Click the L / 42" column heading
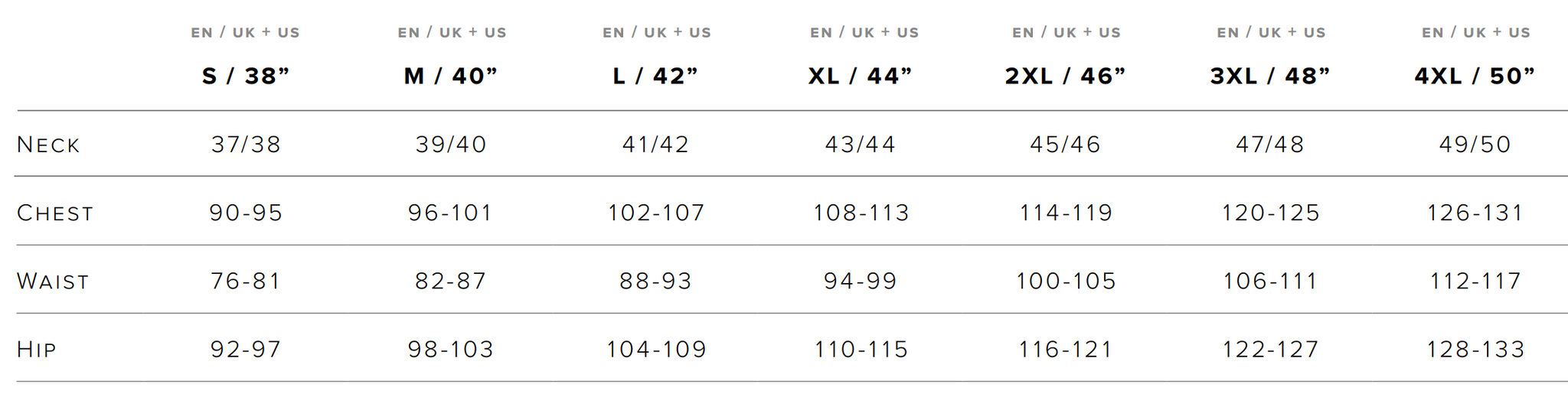Viewport: 1568px width, 407px height. [656, 76]
